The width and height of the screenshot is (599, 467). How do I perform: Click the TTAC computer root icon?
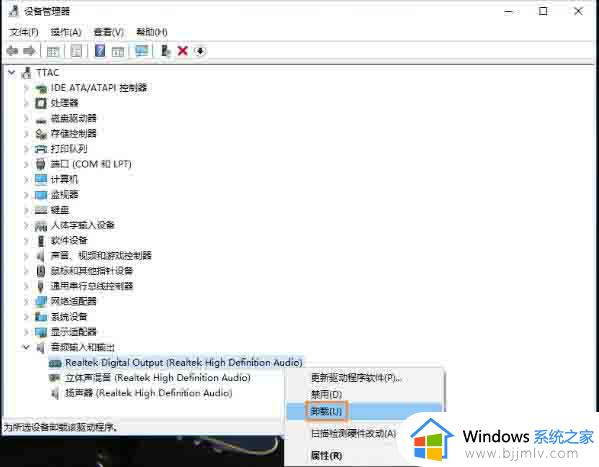tap(27, 72)
